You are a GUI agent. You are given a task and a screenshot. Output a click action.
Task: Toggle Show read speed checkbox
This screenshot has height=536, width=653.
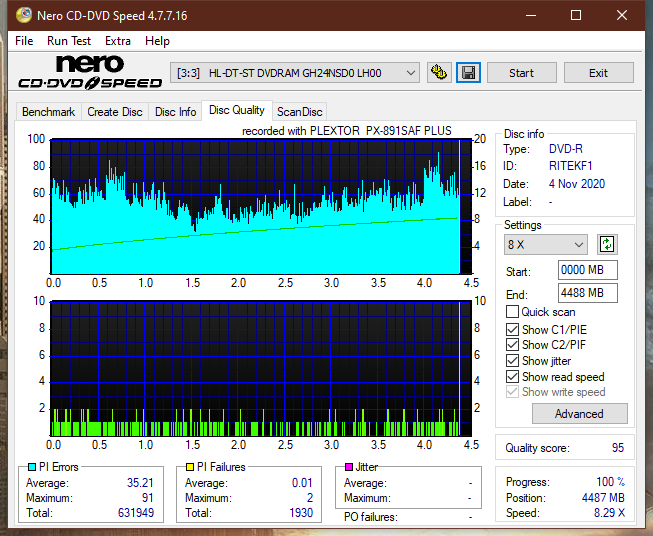click(x=512, y=376)
